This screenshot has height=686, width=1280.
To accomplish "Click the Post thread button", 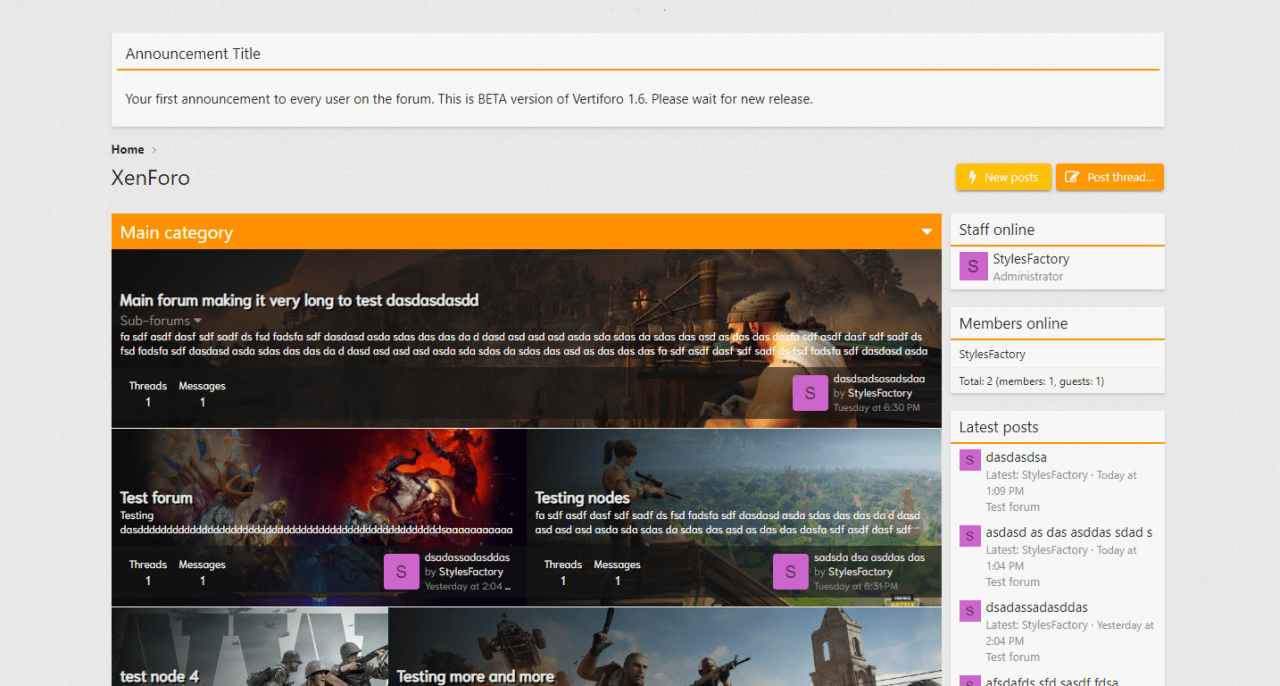I will tap(1110, 177).
